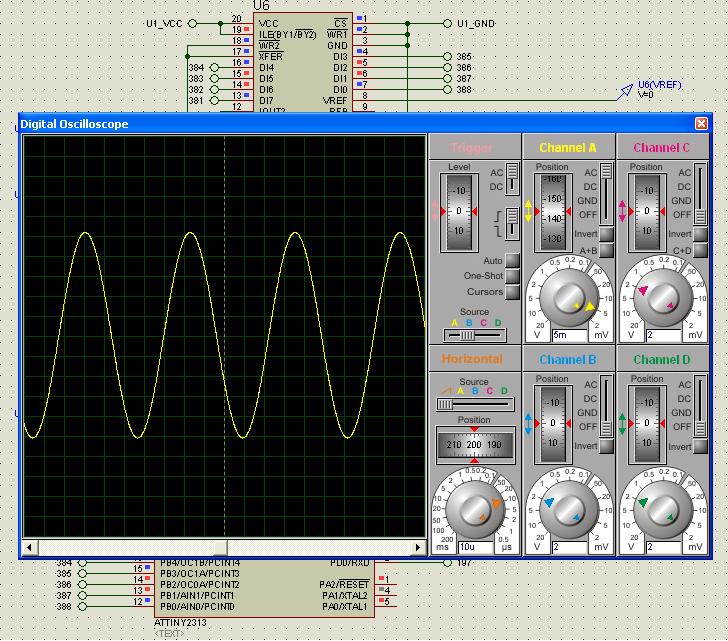Toggle Channel D Invert button
Image resolution: width=728 pixels, height=641 pixels.
pos(700,446)
